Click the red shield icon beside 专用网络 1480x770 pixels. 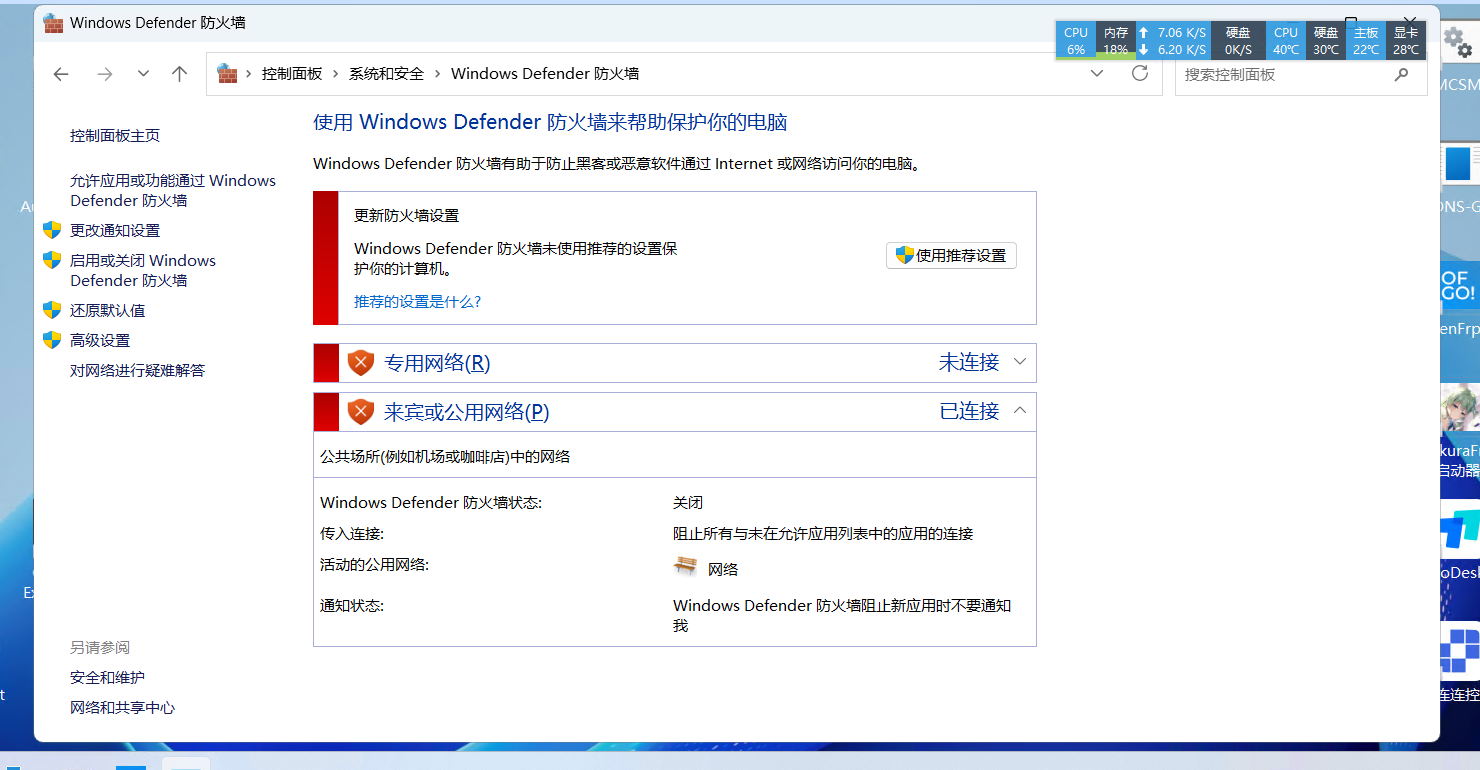[x=360, y=363]
